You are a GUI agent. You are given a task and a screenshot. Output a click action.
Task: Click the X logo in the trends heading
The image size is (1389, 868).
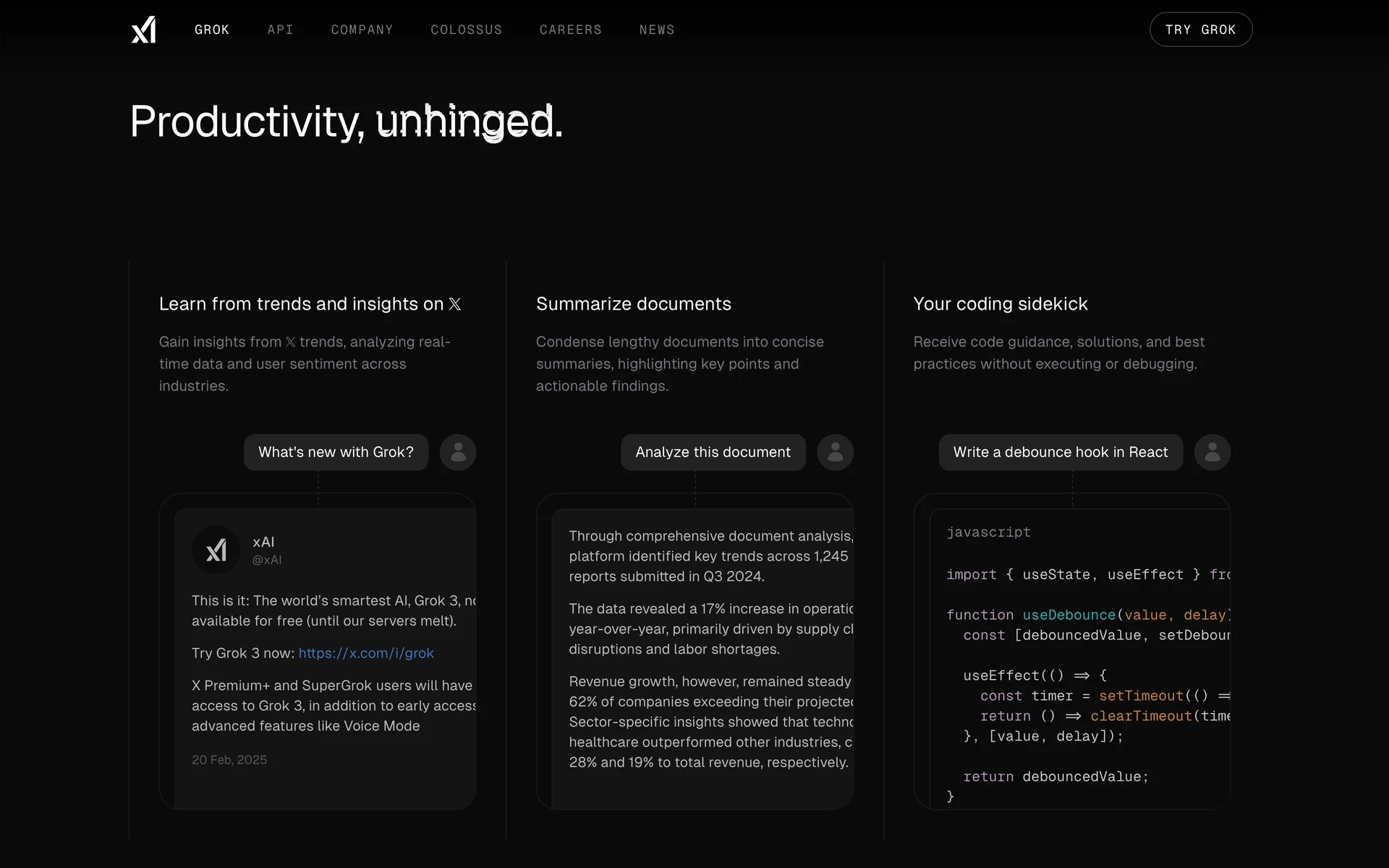click(454, 305)
